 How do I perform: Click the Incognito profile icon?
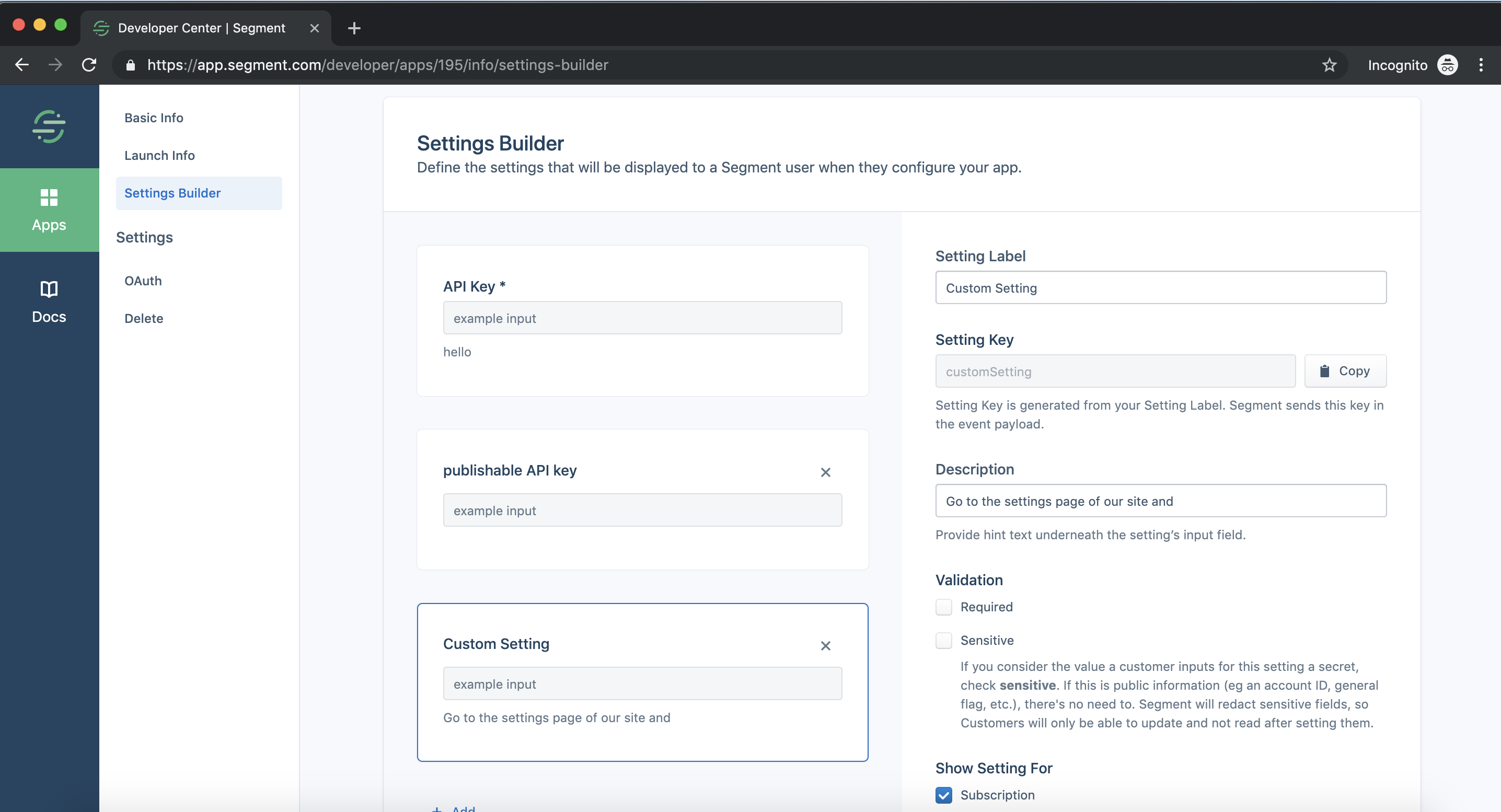(x=1447, y=65)
